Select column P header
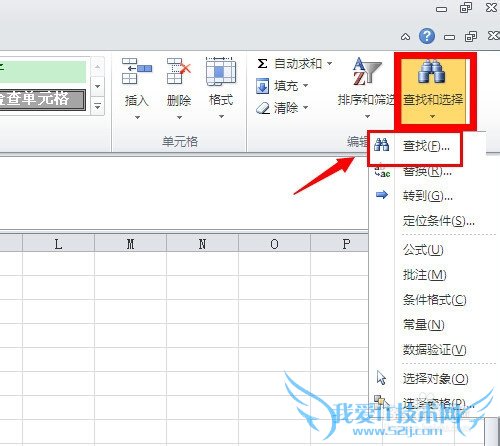Image resolution: width=500 pixels, height=446 pixels. (x=339, y=243)
